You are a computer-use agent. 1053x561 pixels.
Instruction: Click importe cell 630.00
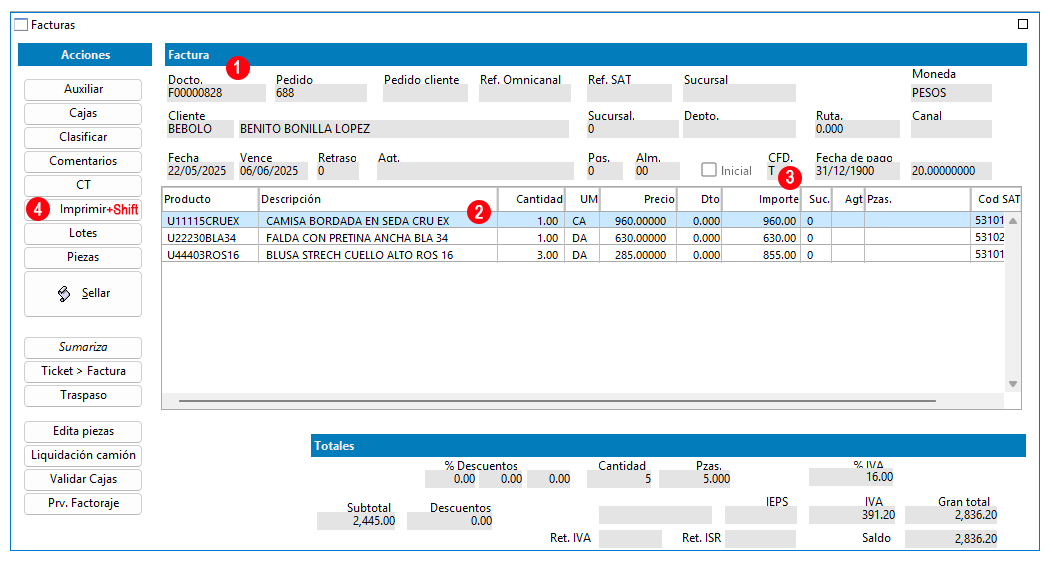(x=762, y=238)
